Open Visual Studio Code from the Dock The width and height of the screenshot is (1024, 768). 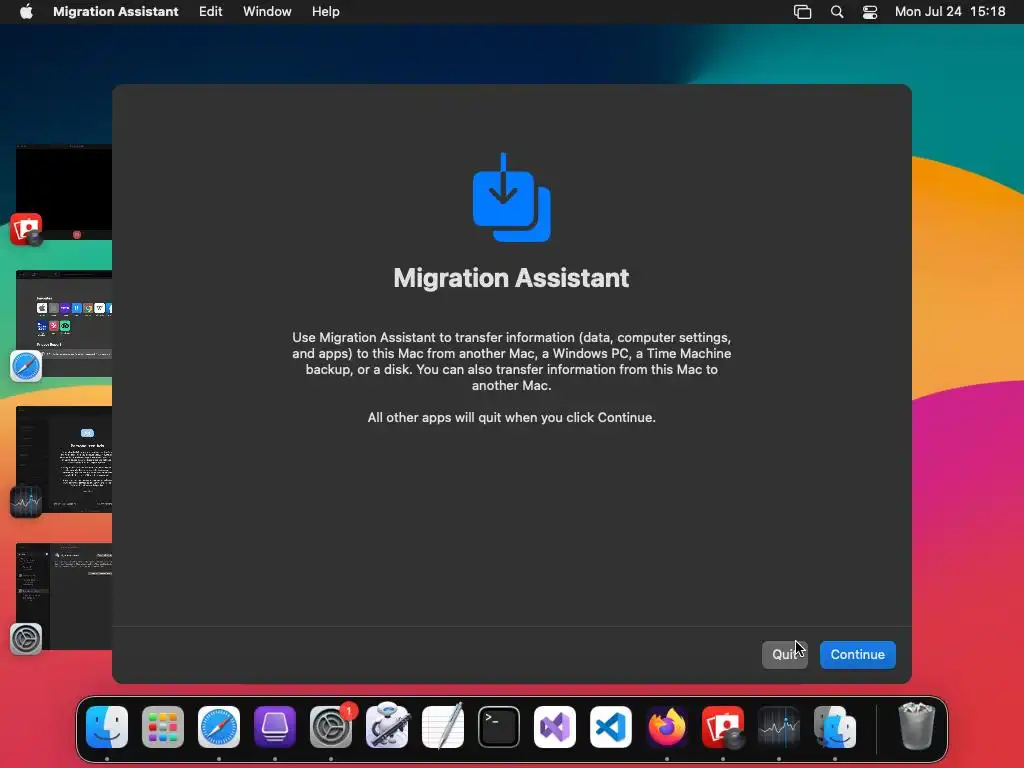[x=611, y=727]
